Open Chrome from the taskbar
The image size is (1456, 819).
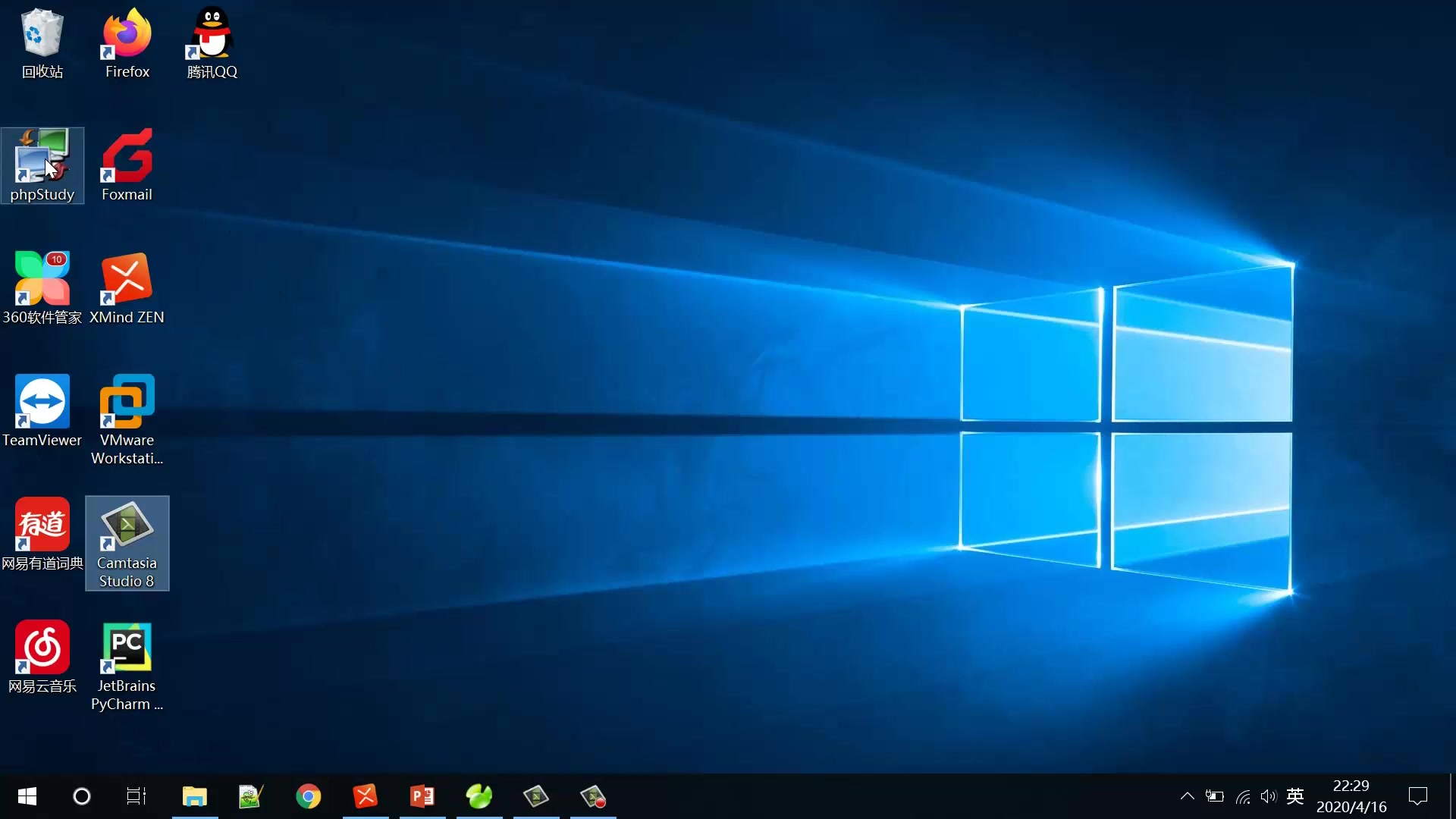(x=308, y=796)
